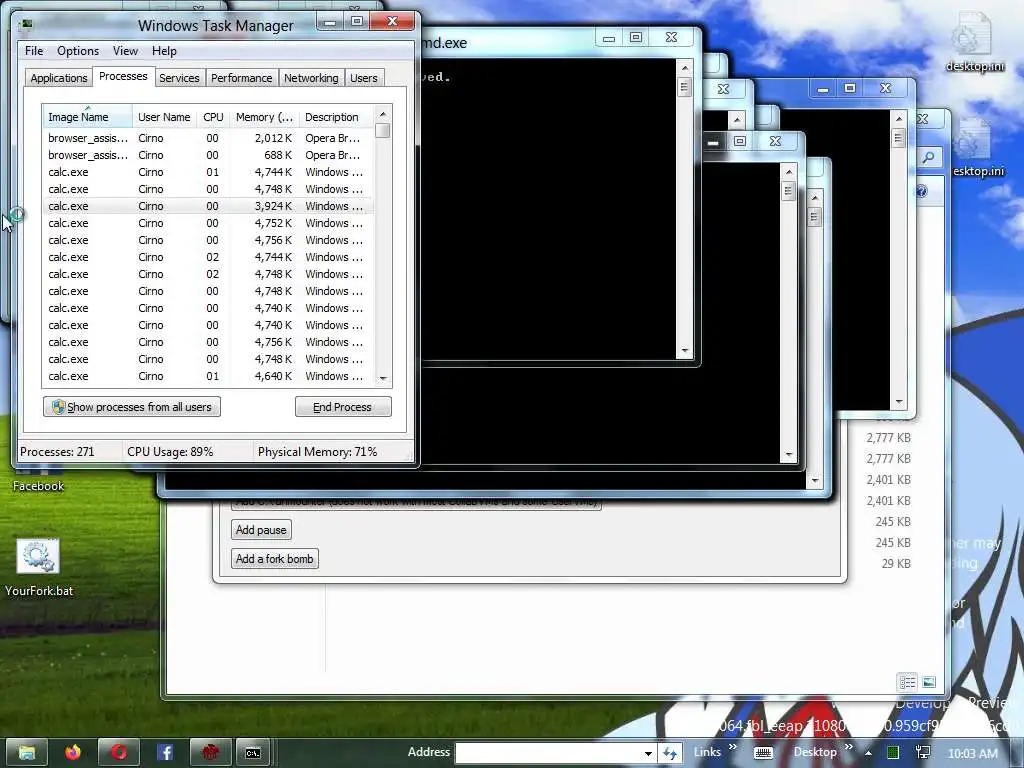Click the red bug taskbar icon
Viewport: 1024px width, 768px height.
210,752
